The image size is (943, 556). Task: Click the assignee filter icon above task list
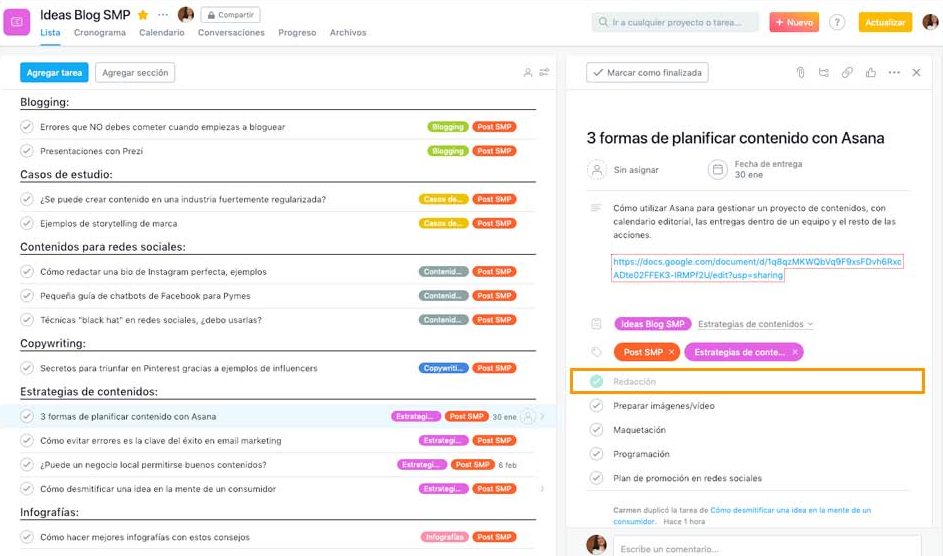(527, 73)
